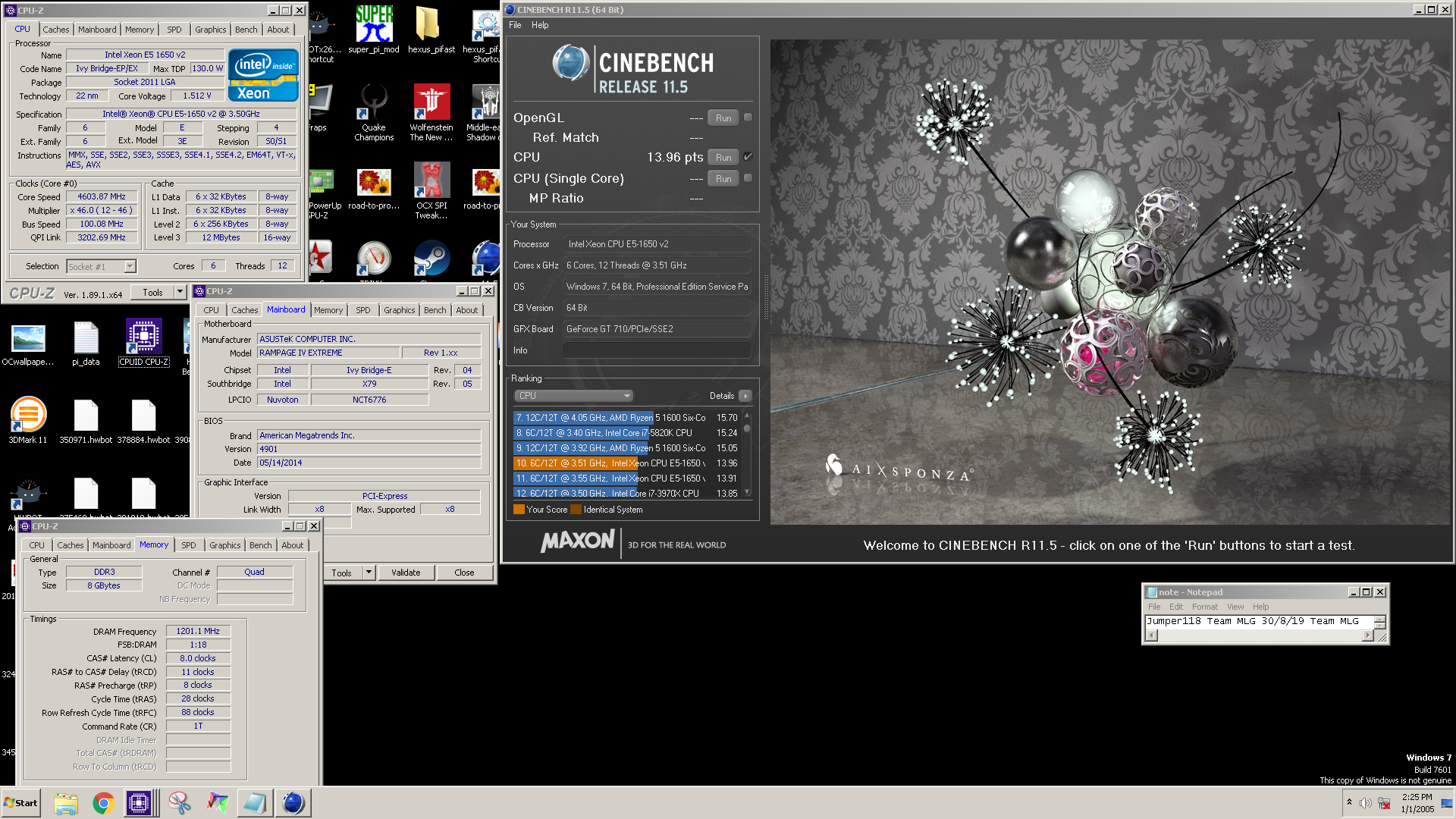This screenshot has width=1456, height=819.
Task: Run the CPU benchmark
Action: click(x=723, y=158)
